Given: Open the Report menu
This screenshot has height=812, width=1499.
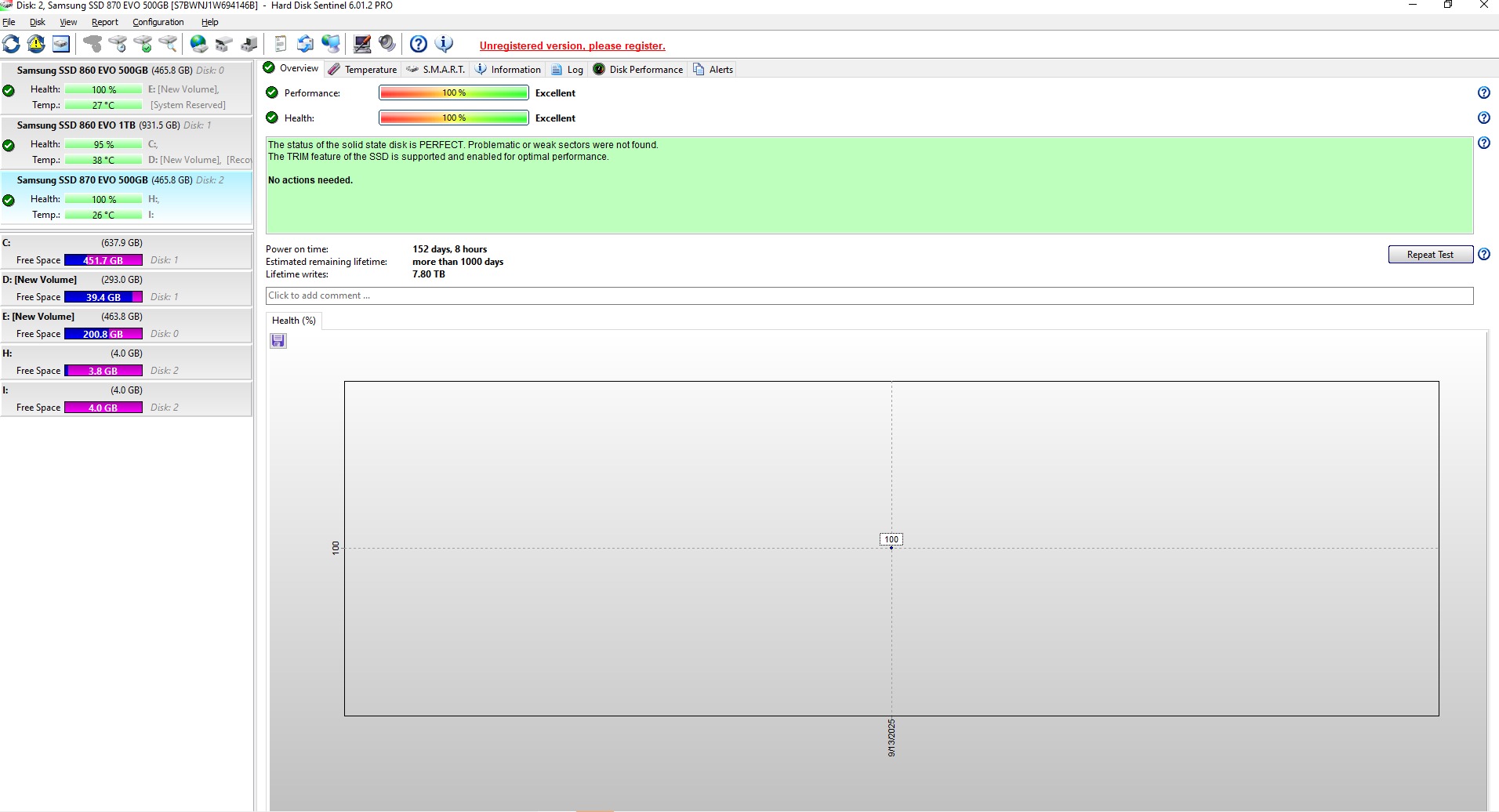Looking at the screenshot, I should (x=104, y=22).
